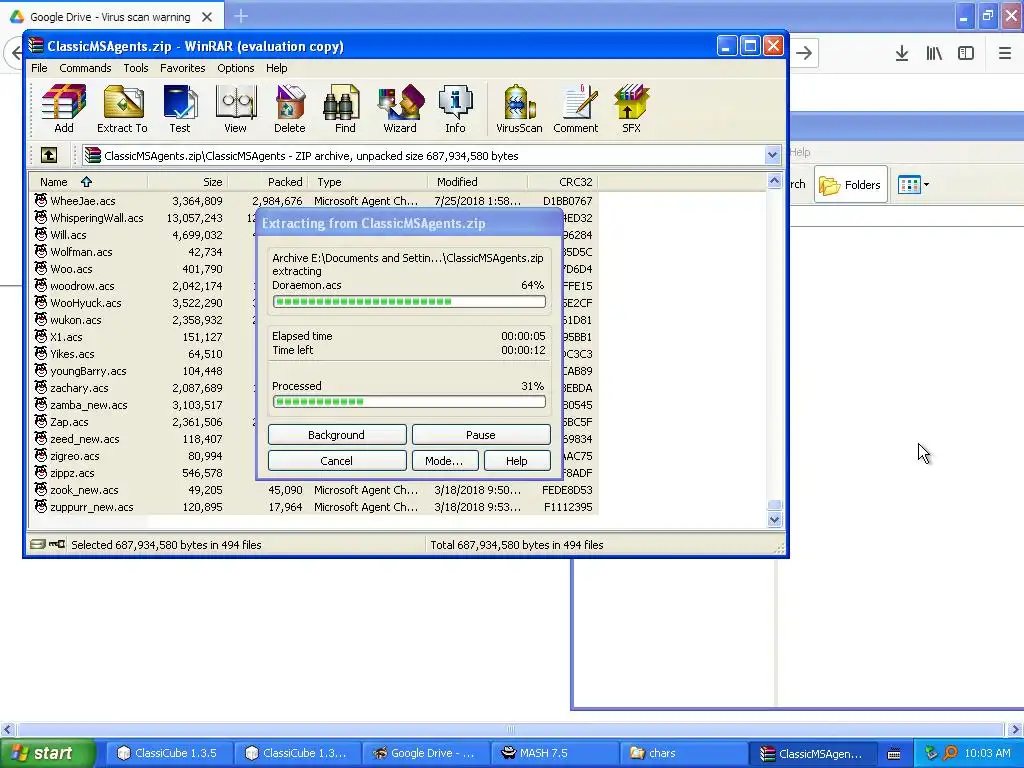1024x768 pixels.
Task: Click the Add archive toolbar icon
Action: pyautogui.click(x=63, y=108)
